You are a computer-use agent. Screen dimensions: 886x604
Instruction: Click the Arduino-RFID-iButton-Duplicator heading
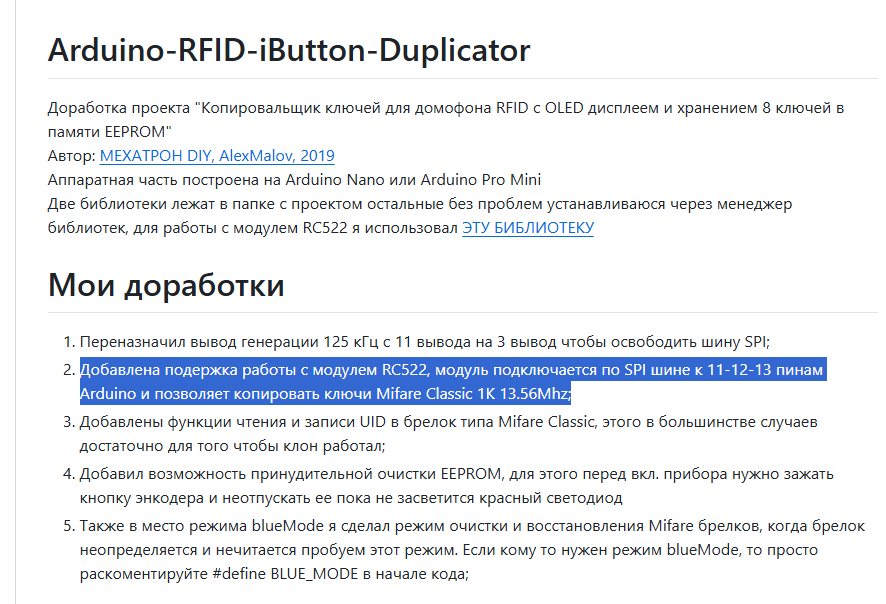(x=289, y=50)
